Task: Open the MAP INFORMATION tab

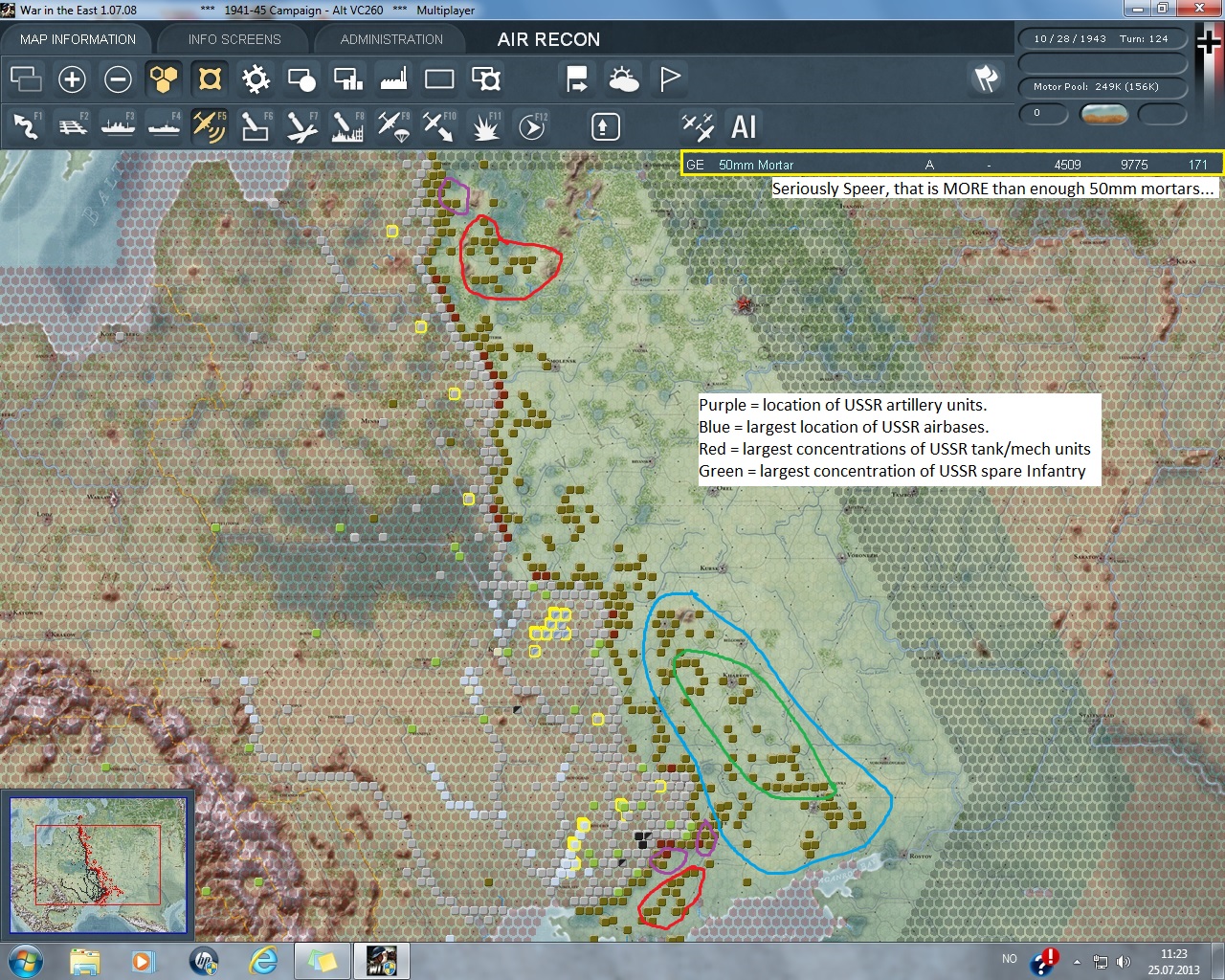Action: (x=78, y=39)
